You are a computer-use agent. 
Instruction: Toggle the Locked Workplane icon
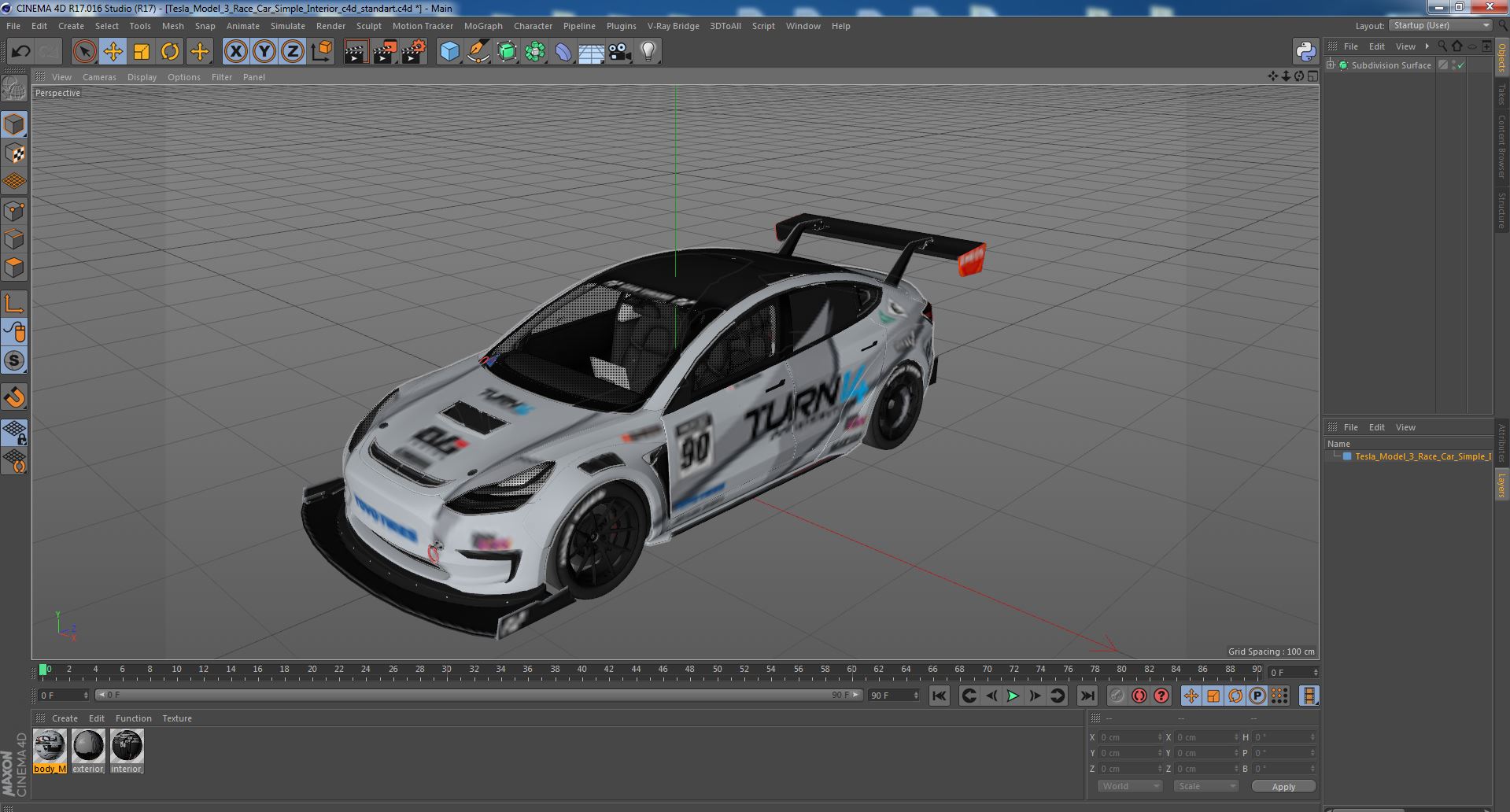(14, 432)
